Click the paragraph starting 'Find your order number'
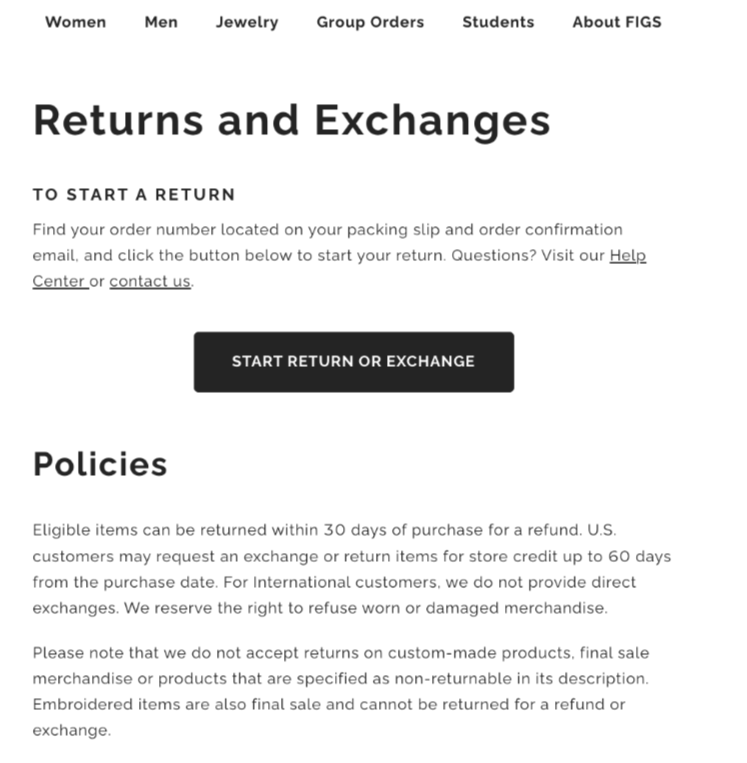 tap(339, 255)
